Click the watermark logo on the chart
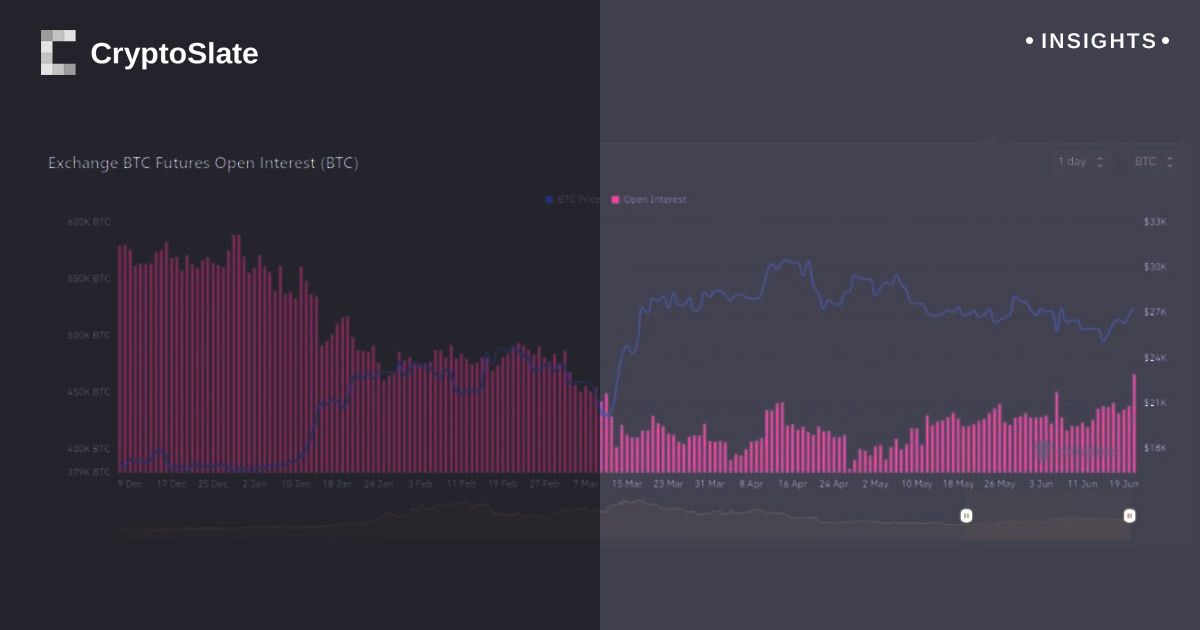The height and width of the screenshot is (630, 1200). pyautogui.click(x=1075, y=450)
